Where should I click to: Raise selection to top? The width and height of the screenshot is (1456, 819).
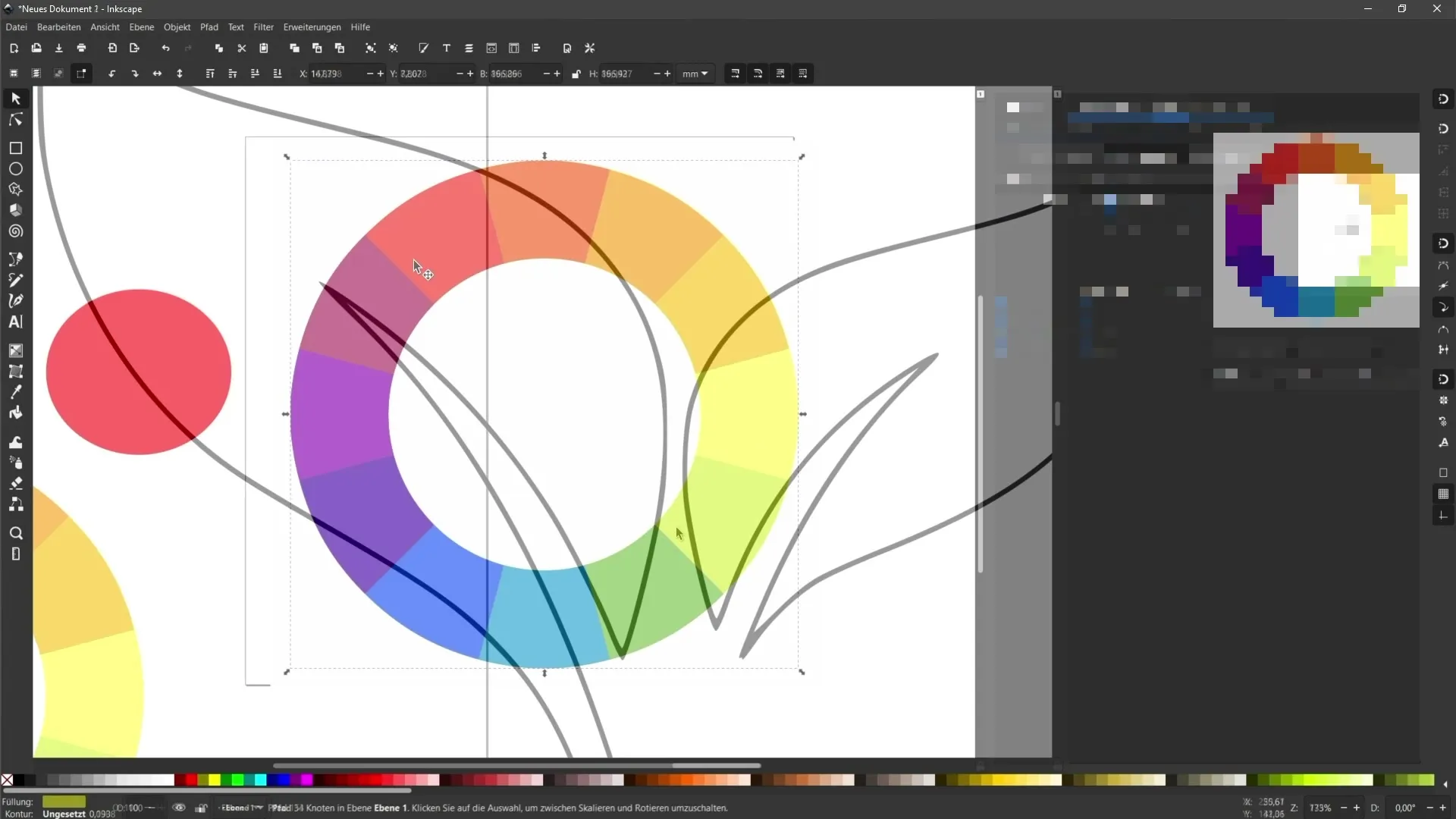(210, 74)
